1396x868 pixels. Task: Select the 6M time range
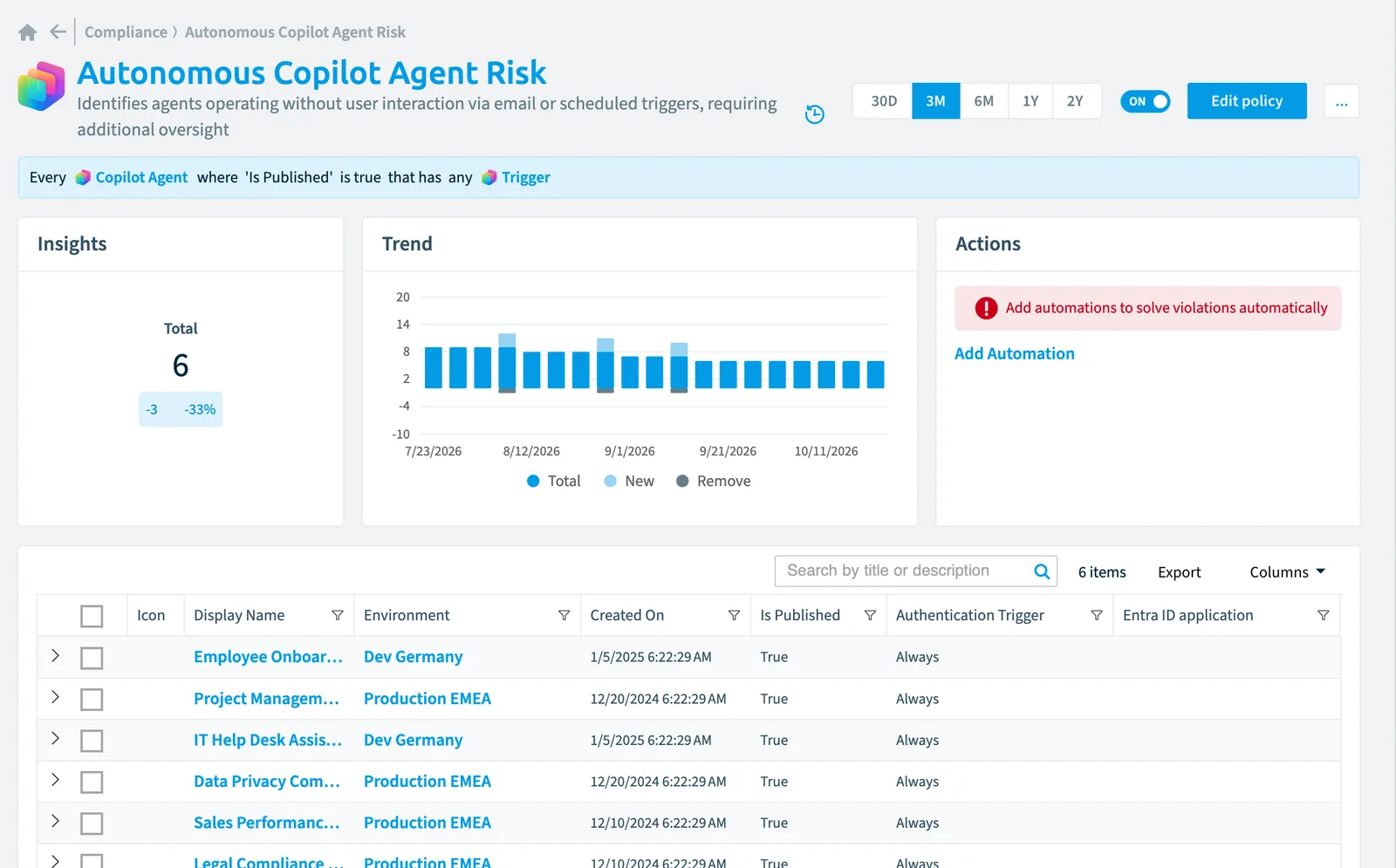(984, 101)
